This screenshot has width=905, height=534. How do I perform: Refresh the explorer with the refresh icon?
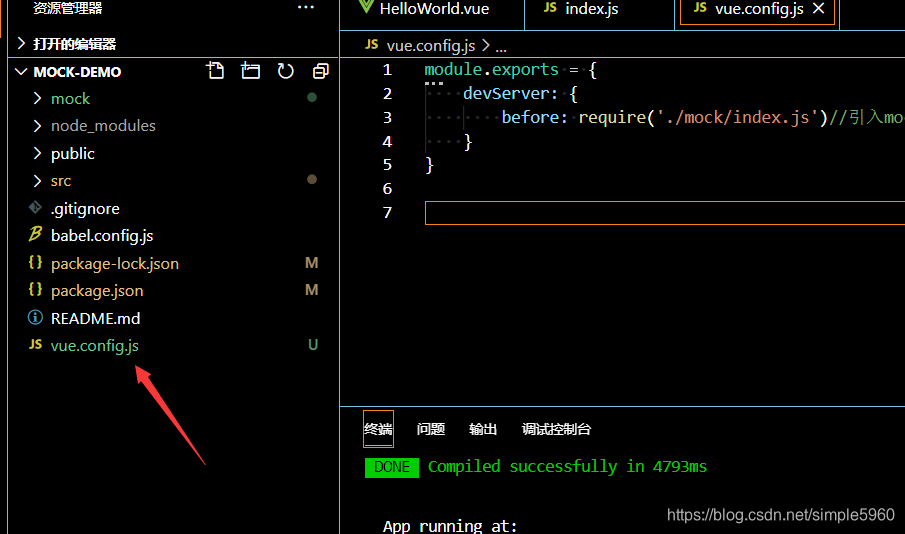(x=286, y=71)
